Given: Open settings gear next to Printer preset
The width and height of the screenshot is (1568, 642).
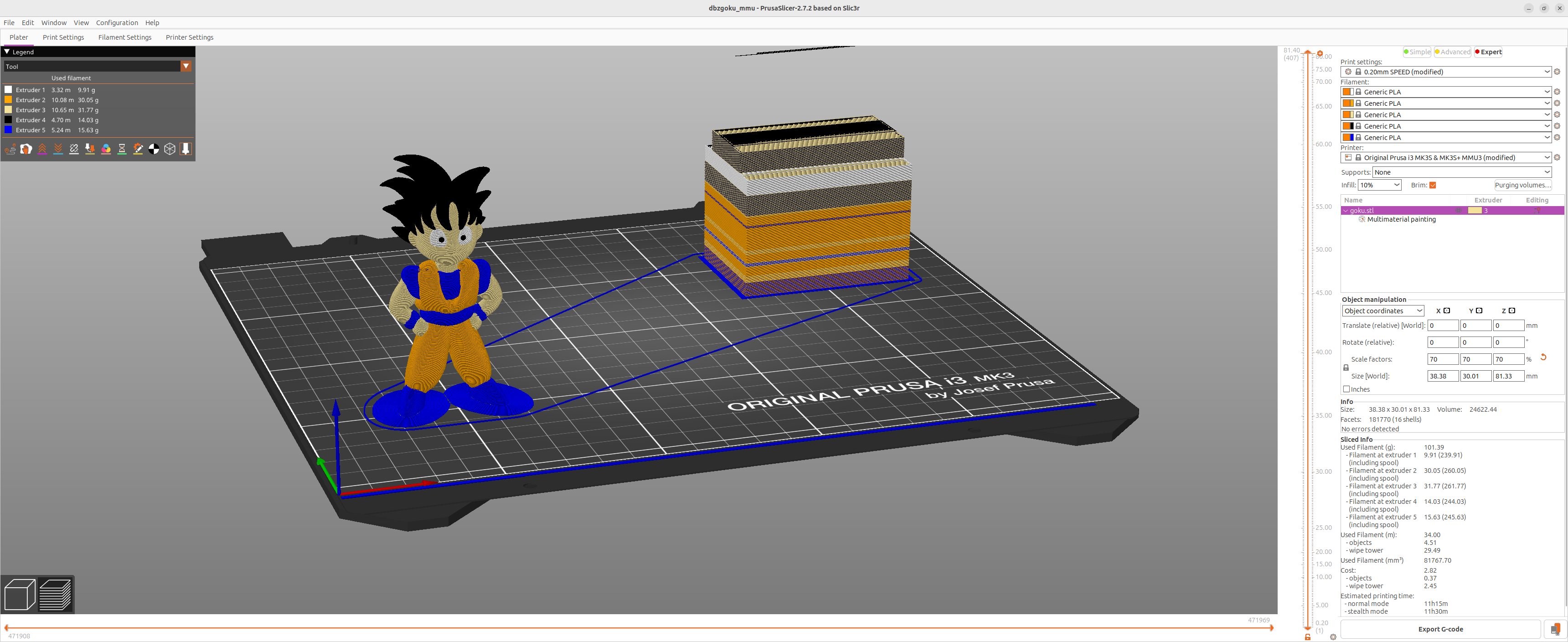Looking at the screenshot, I should [x=1557, y=158].
